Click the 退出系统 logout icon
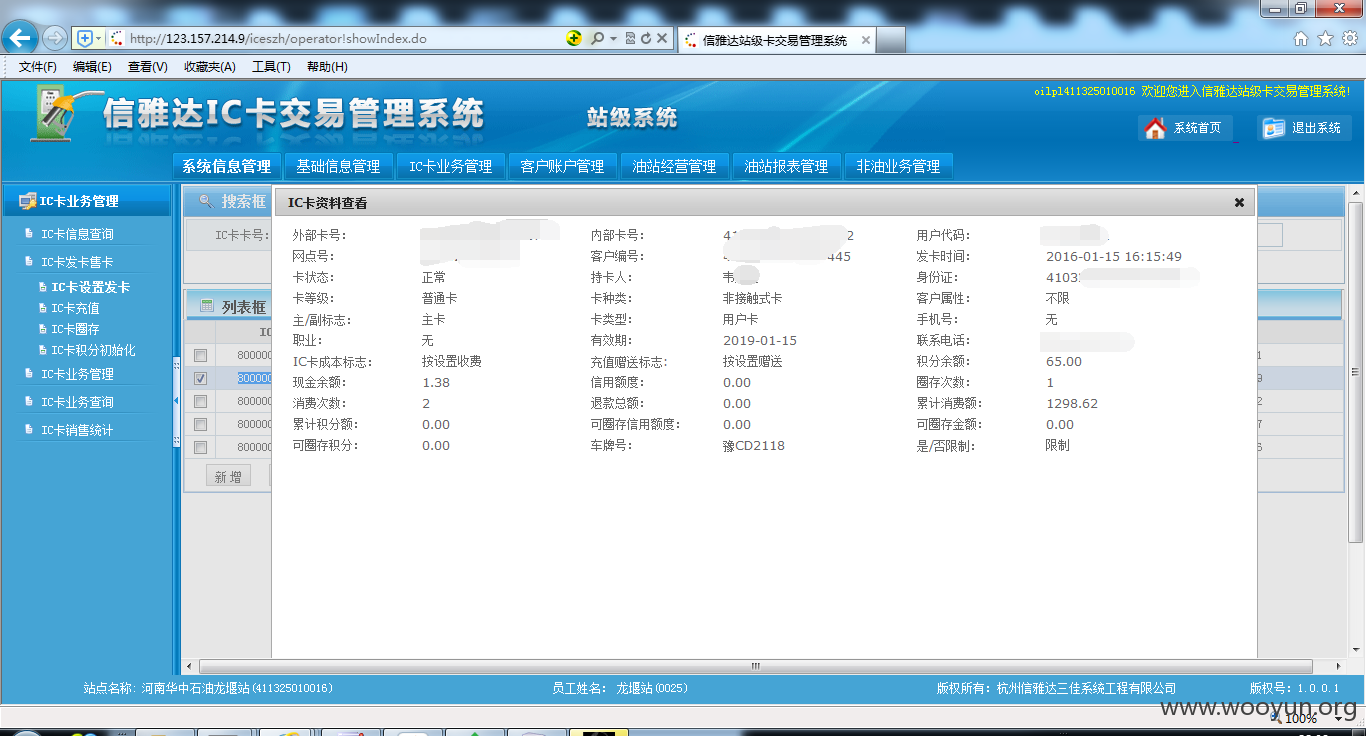Viewport: 1366px width, 736px height. point(1273,128)
